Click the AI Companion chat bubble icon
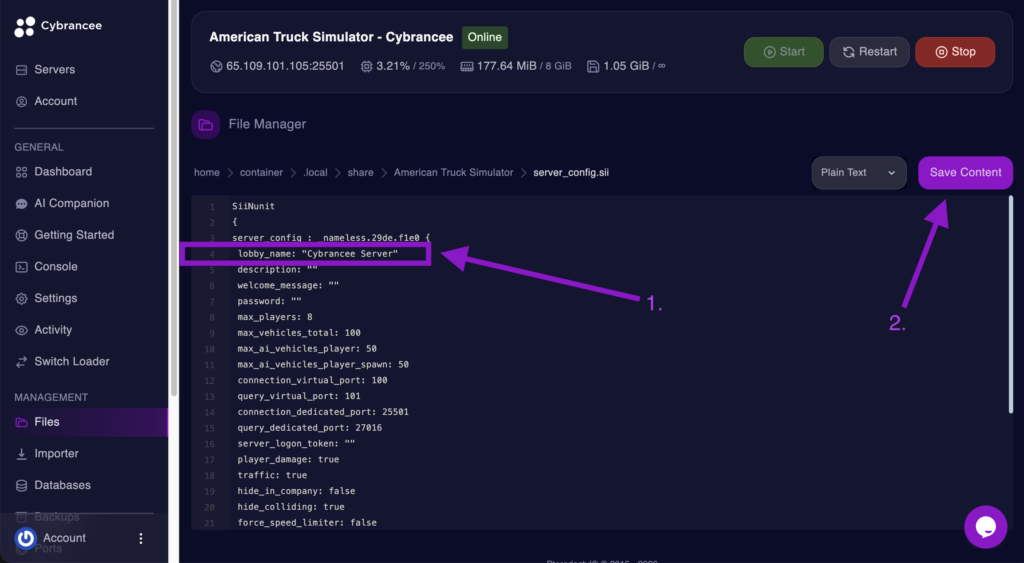The height and width of the screenshot is (563, 1024). (22, 204)
